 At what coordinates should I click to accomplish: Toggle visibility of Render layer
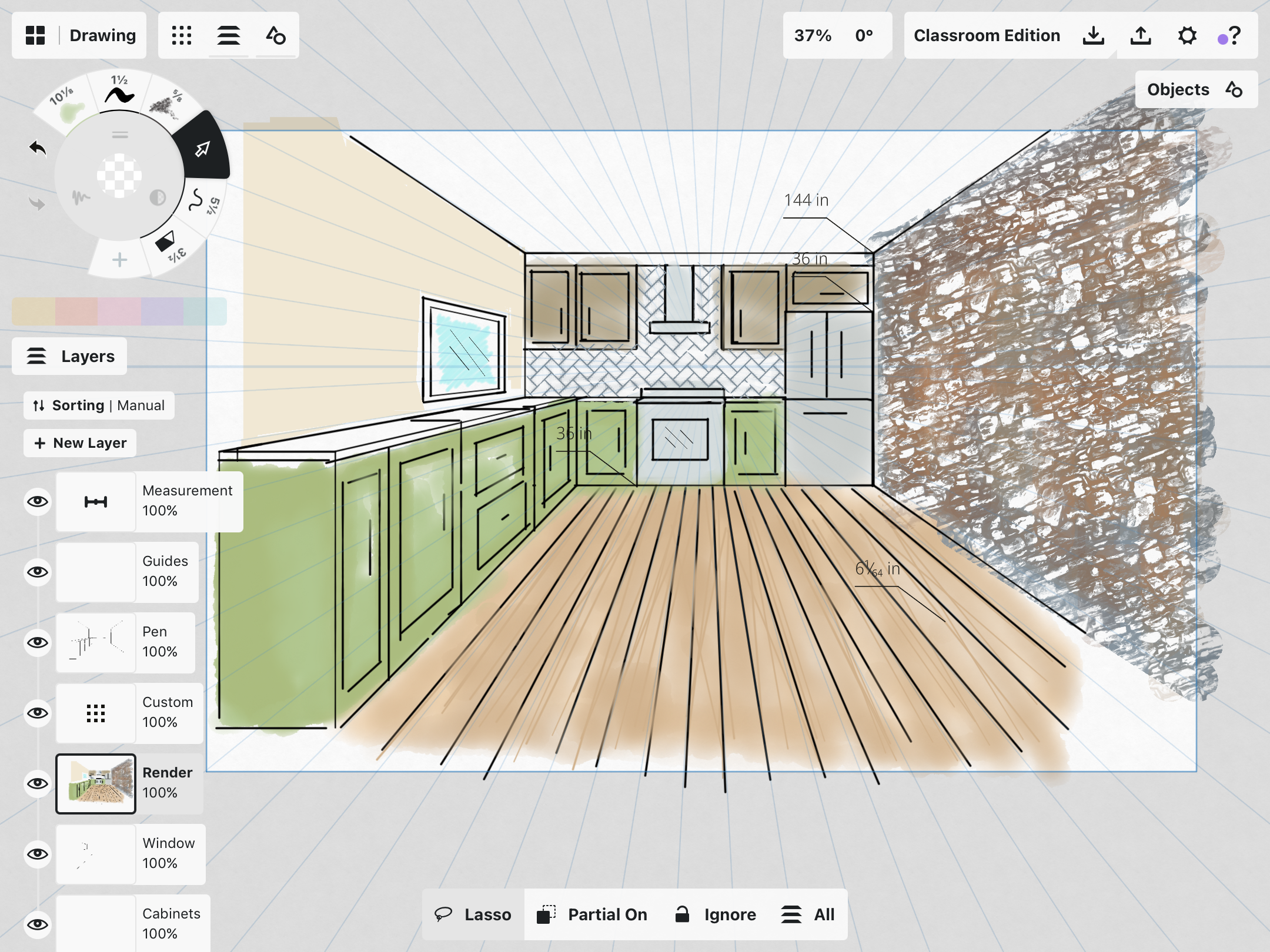pyautogui.click(x=38, y=783)
